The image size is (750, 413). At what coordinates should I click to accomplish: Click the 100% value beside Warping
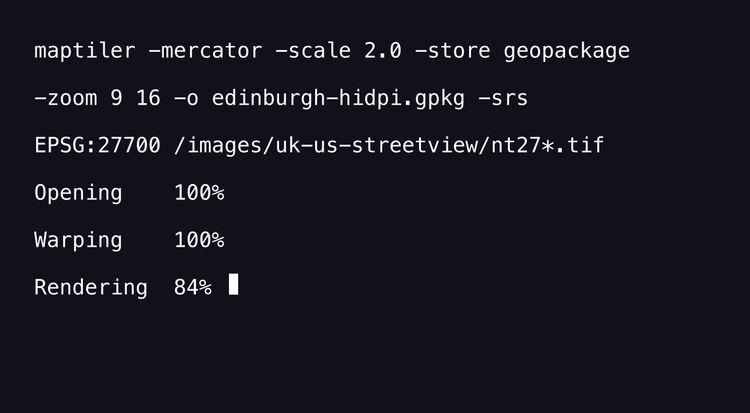coord(199,241)
